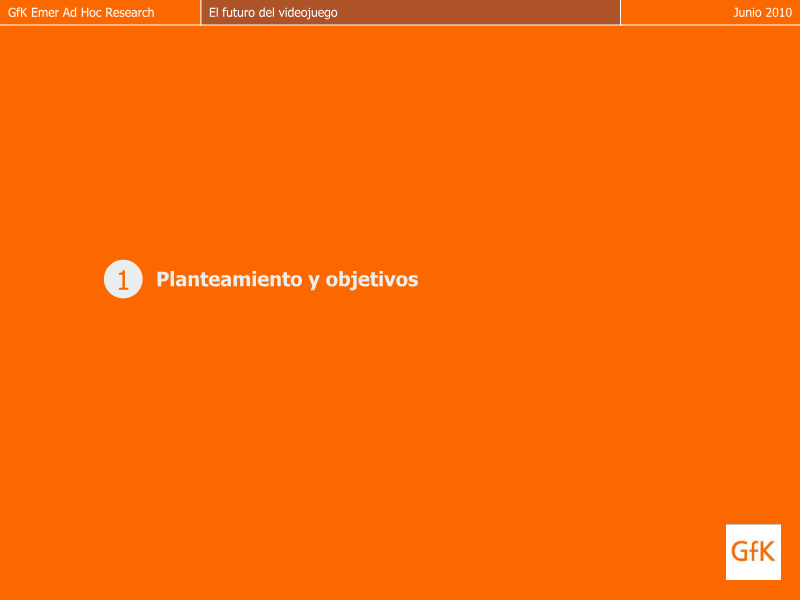Click the word 'y' between Planteamiento and objetivos
Screen dimensions: 800x600
tap(314, 280)
